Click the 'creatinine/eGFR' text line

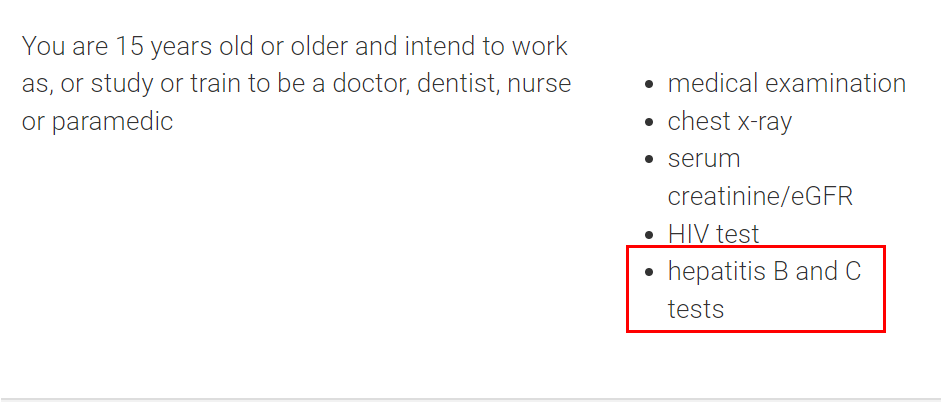tap(760, 197)
